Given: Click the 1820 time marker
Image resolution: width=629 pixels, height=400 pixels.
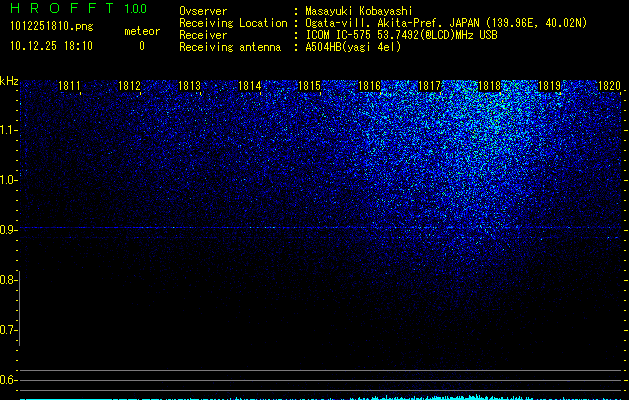Looking at the screenshot, I should click(x=609, y=86).
